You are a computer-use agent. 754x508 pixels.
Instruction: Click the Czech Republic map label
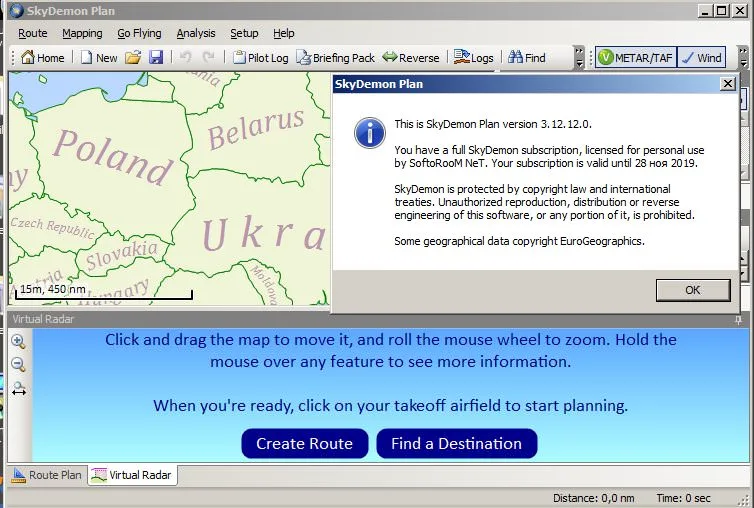coord(53,228)
